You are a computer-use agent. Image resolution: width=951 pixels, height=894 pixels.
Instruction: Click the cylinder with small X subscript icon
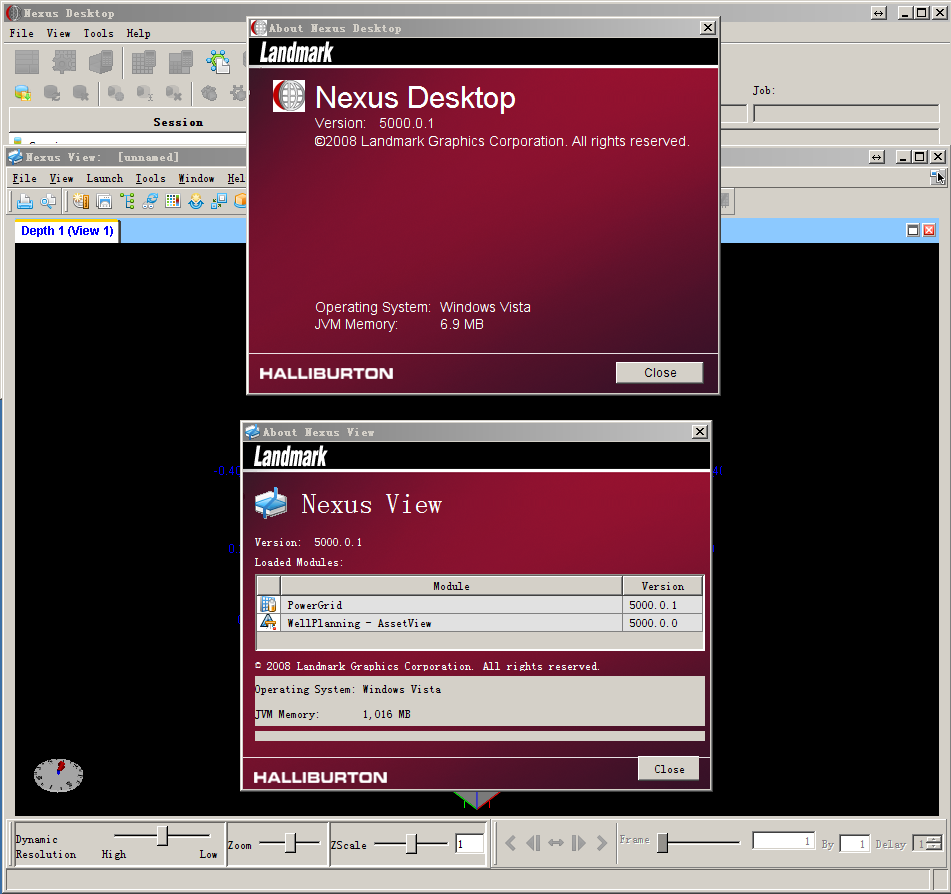coord(145,93)
